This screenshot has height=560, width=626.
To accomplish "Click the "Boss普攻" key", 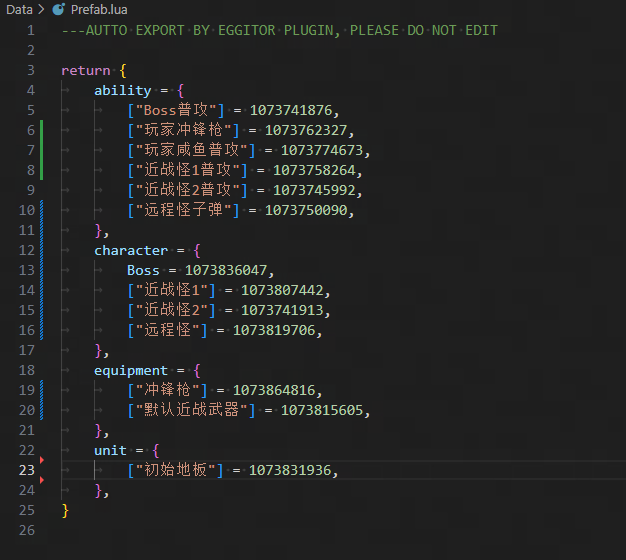I will [176, 110].
